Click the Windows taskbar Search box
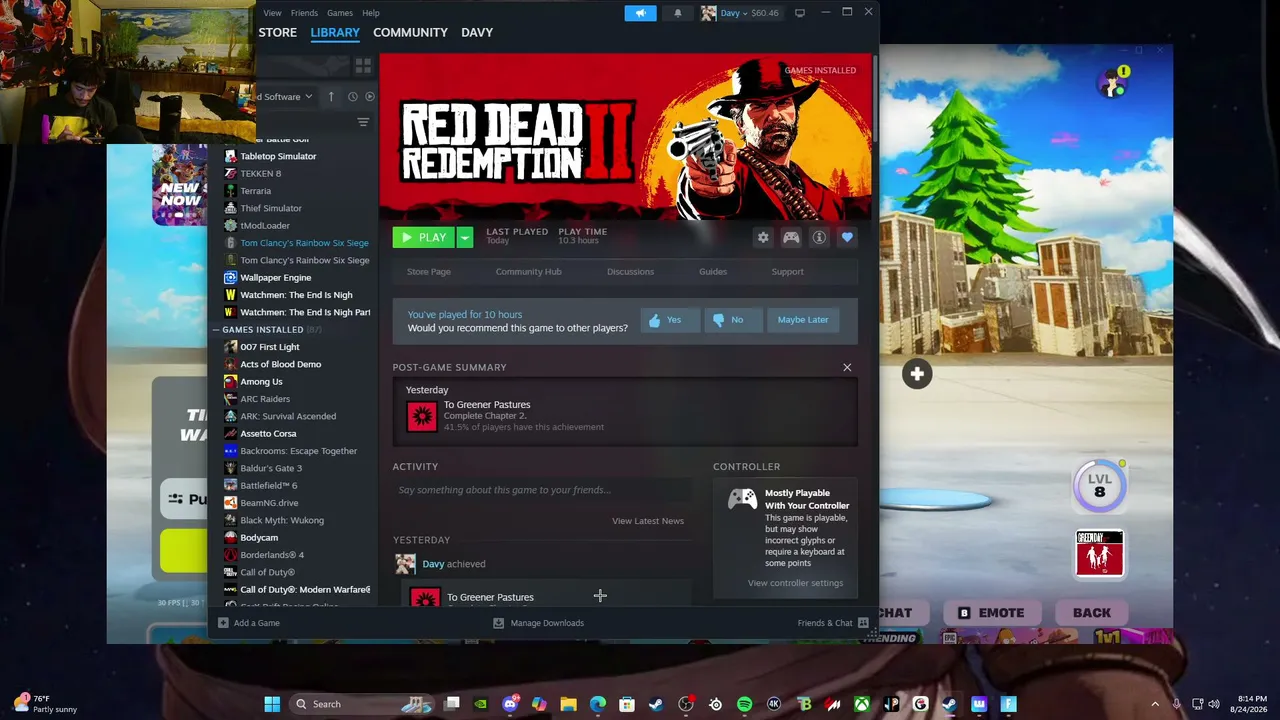Screen dimensions: 1280x720 (360, 704)
